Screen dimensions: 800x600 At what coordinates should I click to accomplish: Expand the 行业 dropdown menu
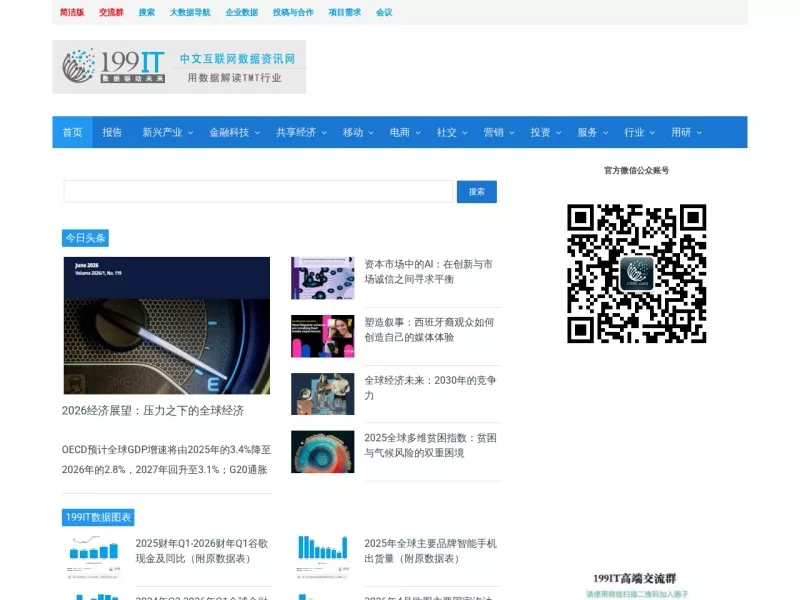[x=639, y=132]
